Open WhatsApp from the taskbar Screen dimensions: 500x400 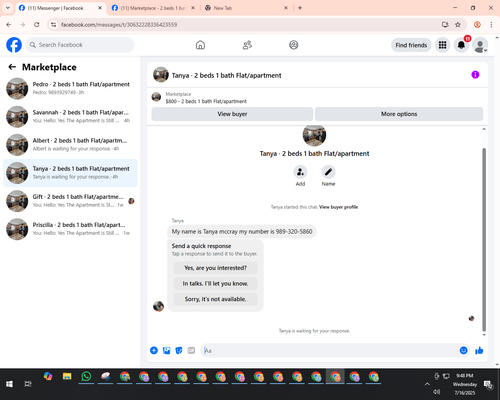coord(86,377)
